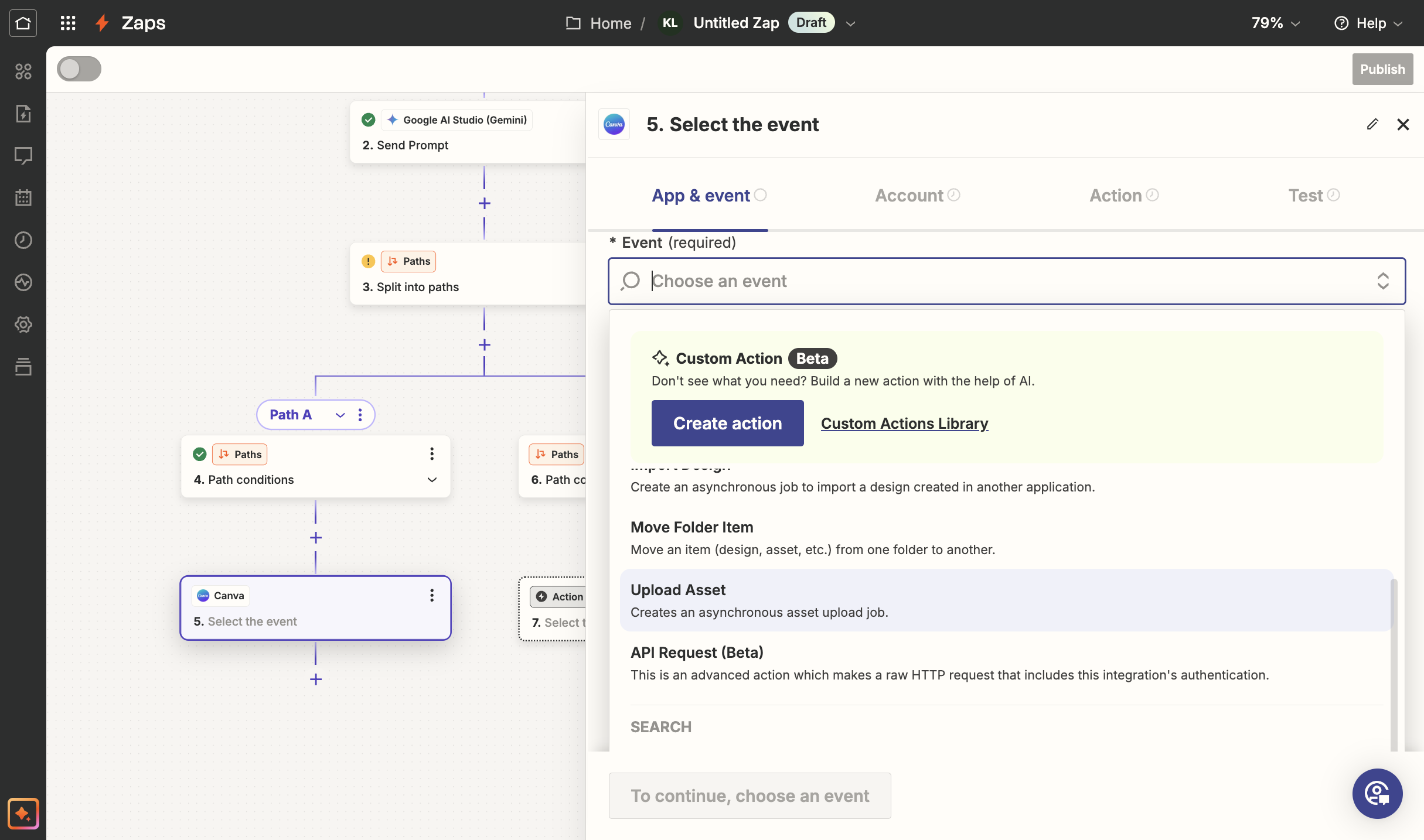This screenshot has height=840, width=1424.
Task: Click the event list scrollbar
Action: (x=1394, y=664)
